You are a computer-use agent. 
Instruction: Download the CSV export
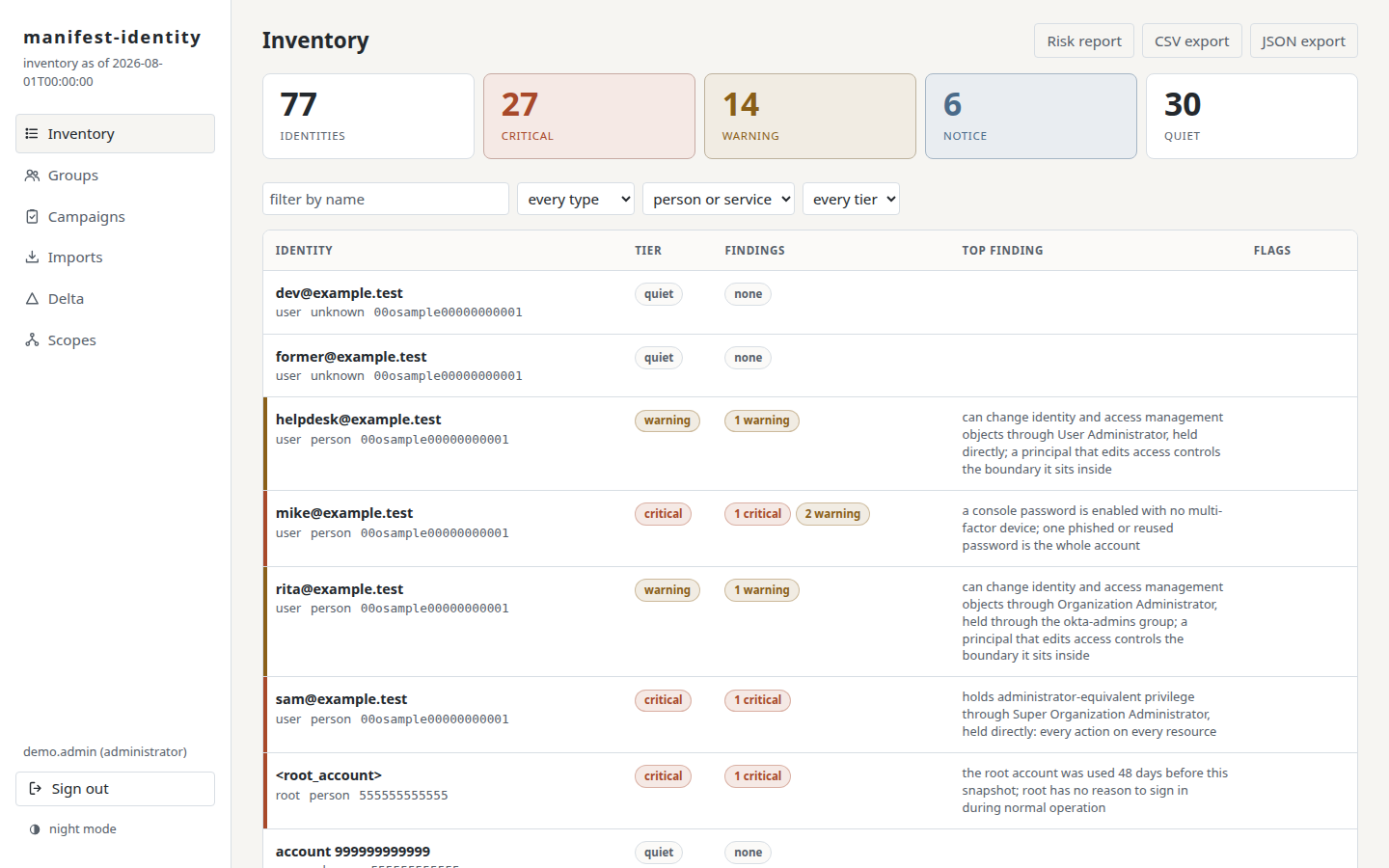coord(1192,41)
